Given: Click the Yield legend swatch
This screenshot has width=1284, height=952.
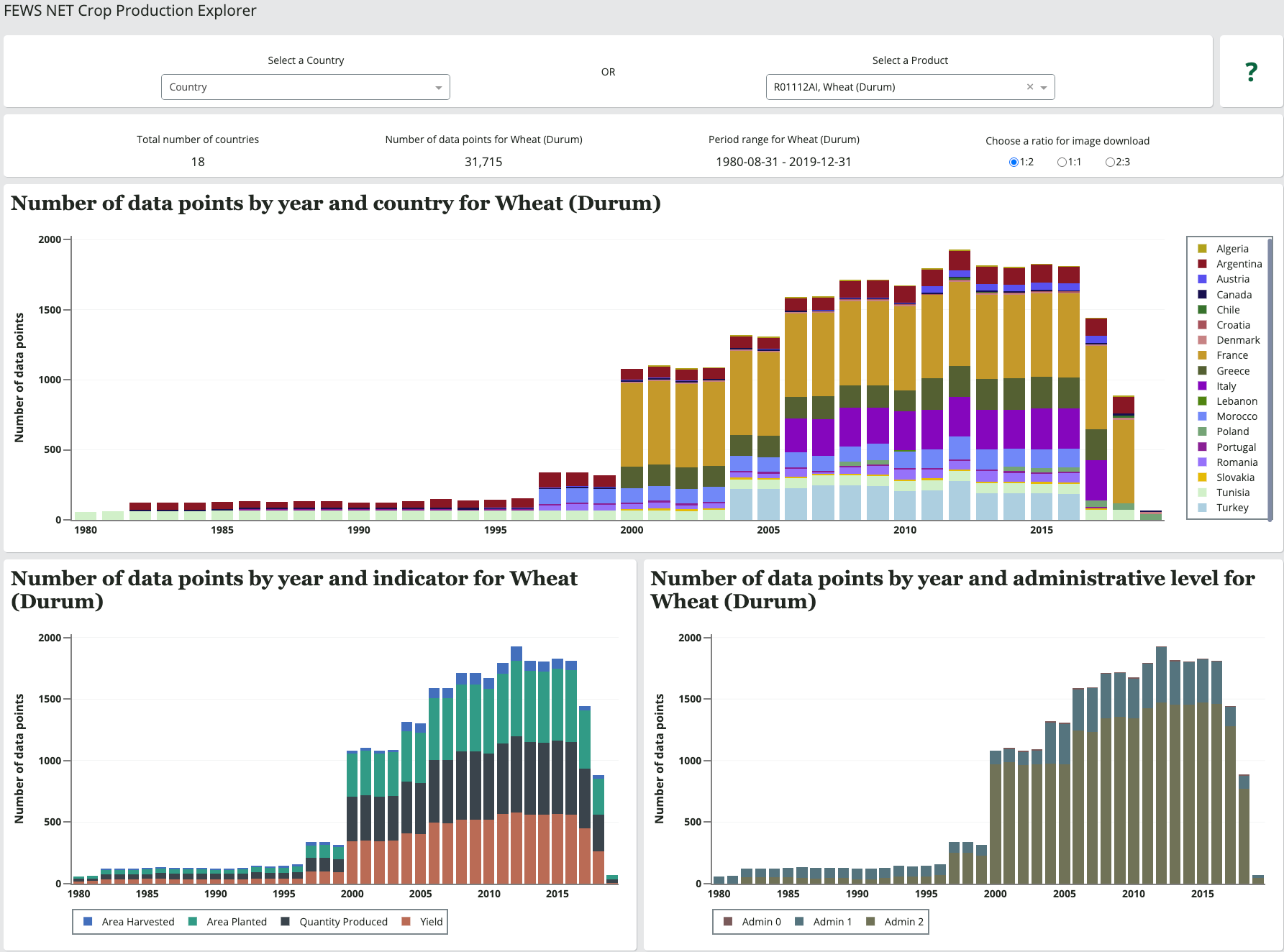Looking at the screenshot, I should pyautogui.click(x=406, y=922).
